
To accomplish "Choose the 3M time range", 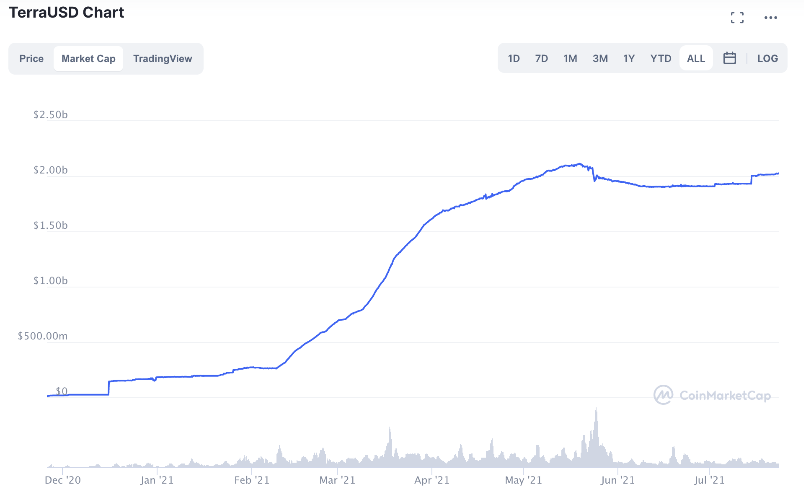I will [x=600, y=59].
